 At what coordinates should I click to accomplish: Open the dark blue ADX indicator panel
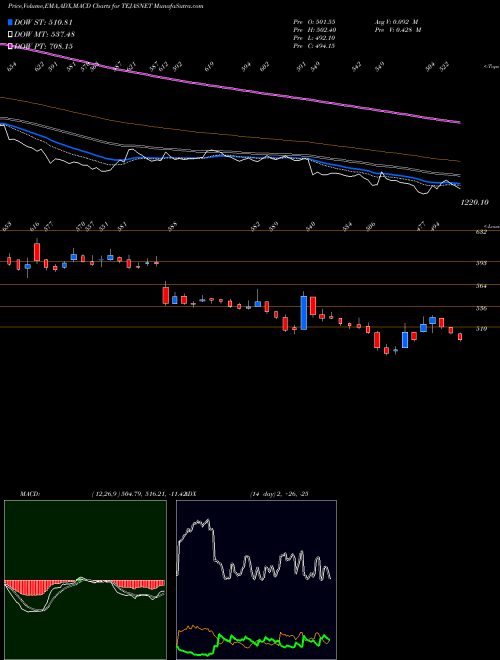(256, 580)
